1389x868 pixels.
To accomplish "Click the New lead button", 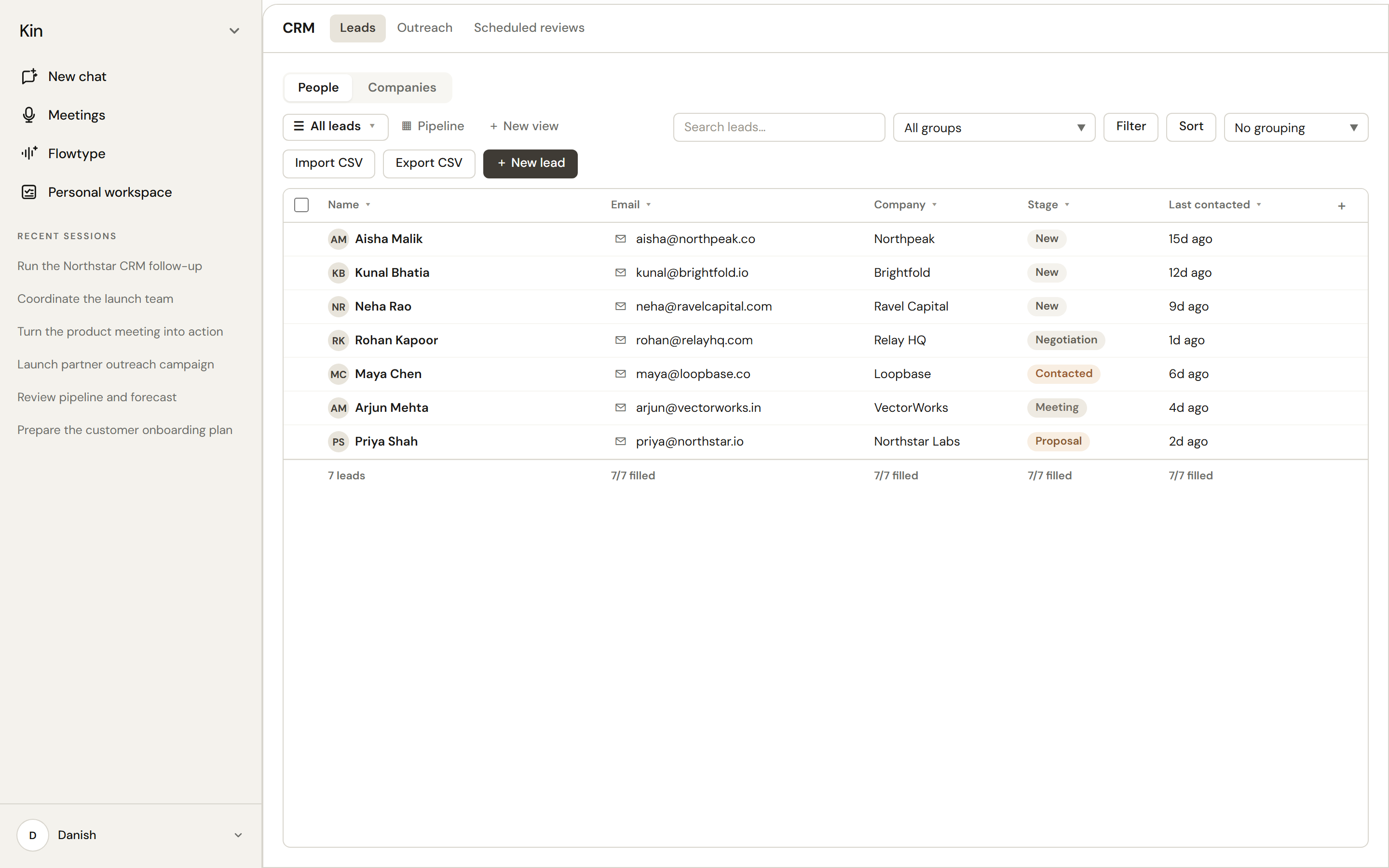I will point(531,163).
